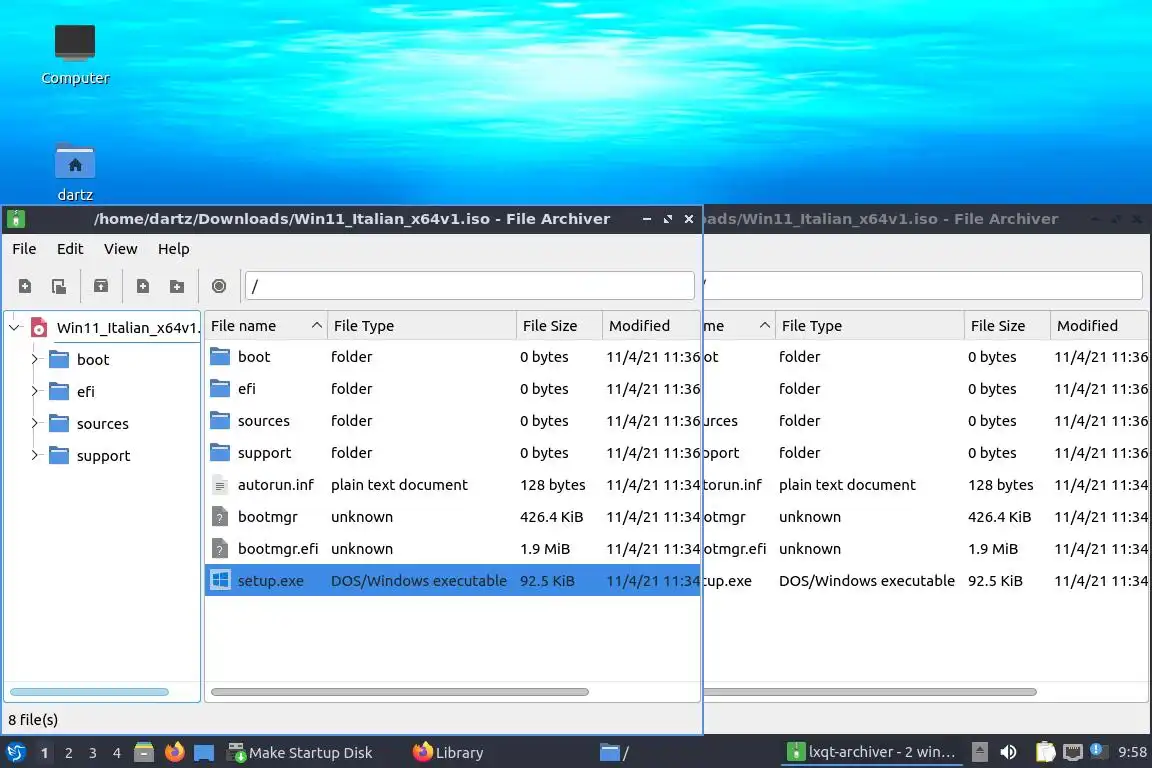Click the background window's File Size column header

pos(1007,326)
